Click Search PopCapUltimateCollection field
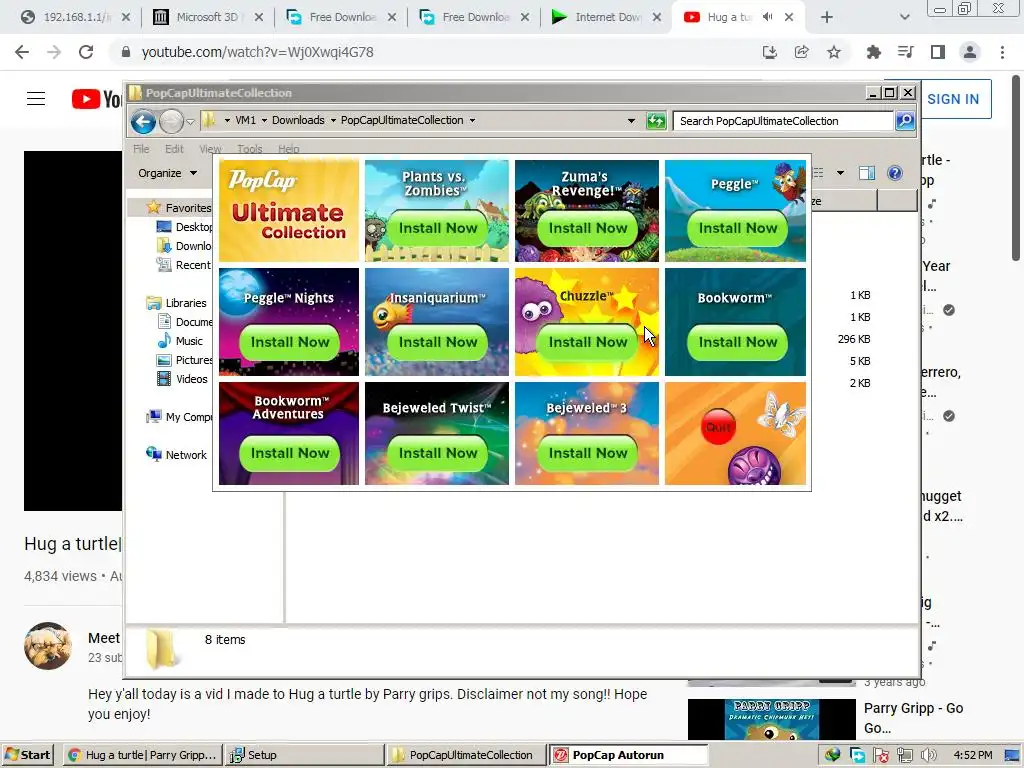 point(783,121)
